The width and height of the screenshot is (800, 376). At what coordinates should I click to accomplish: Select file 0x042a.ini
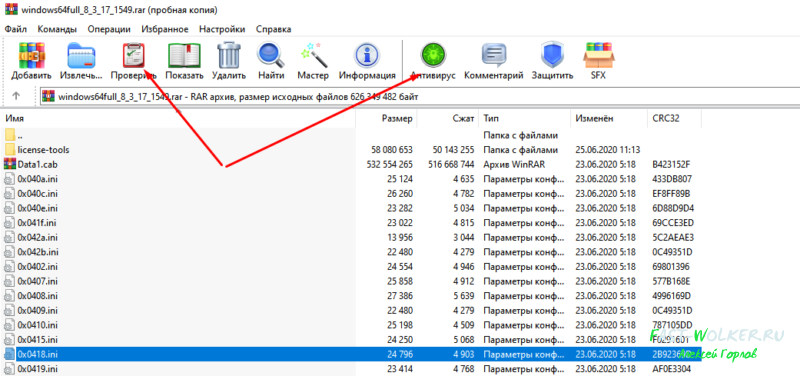(x=37, y=237)
